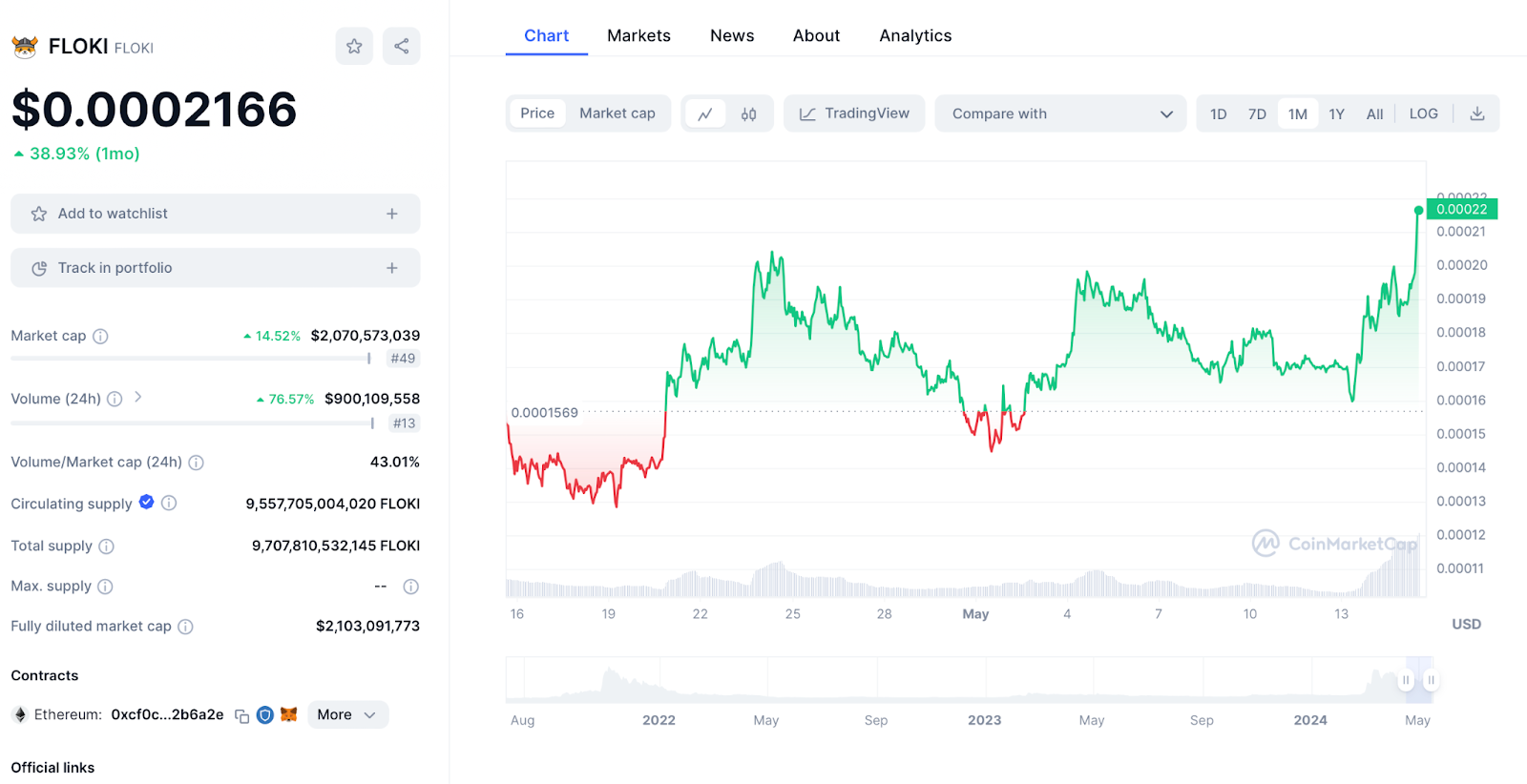Viewport: 1527px width, 784px height.
Task: Click Volume/Market cap (24h) info icon
Action: coord(196,463)
